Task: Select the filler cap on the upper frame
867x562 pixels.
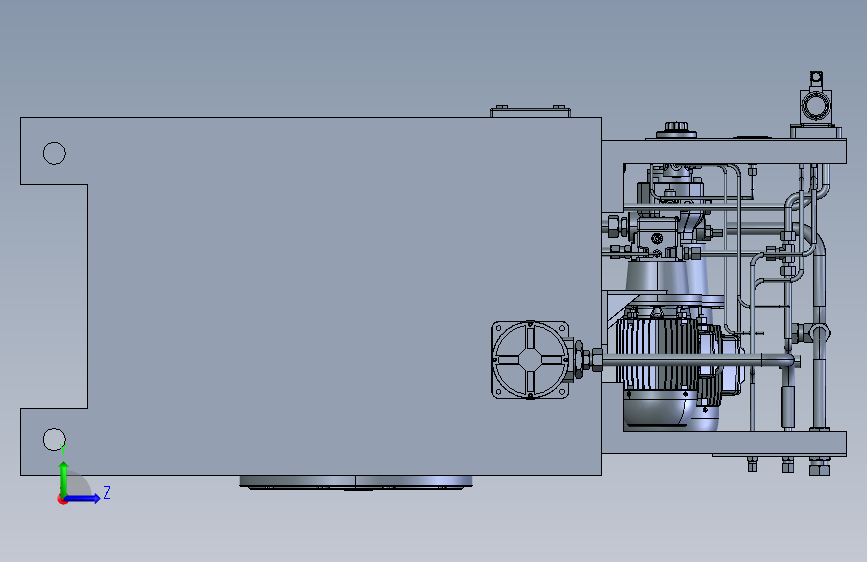Action: (x=676, y=131)
